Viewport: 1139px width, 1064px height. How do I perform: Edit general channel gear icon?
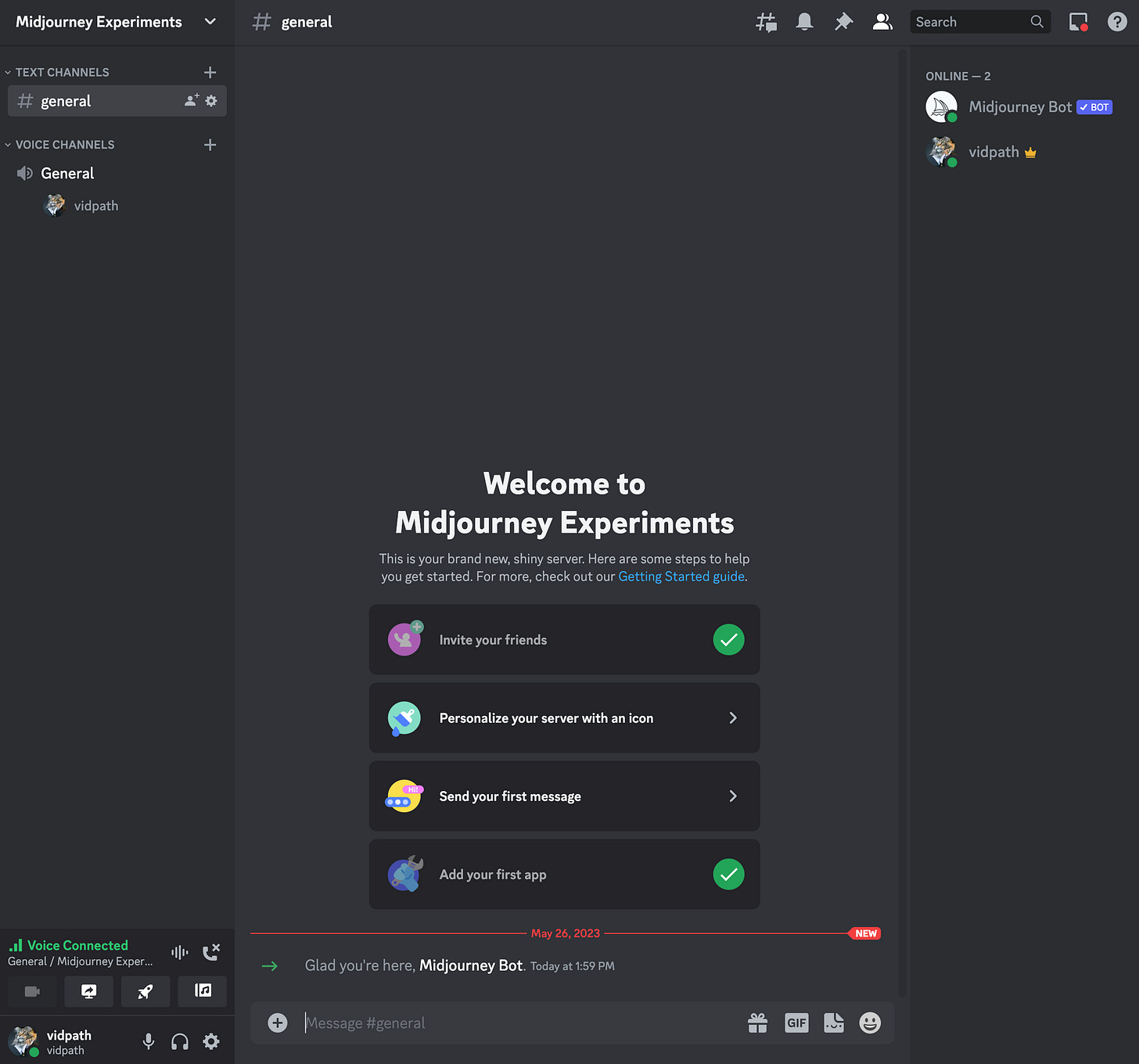(211, 100)
